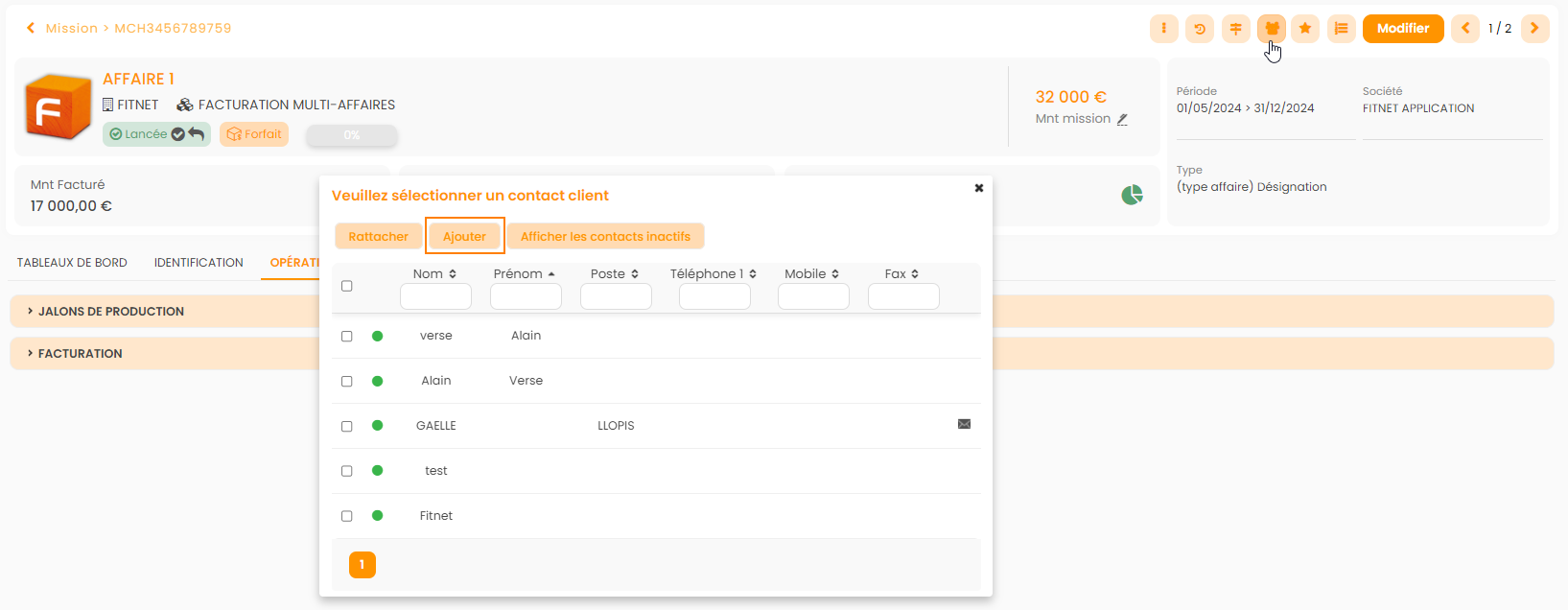Click the undo arrow in the Lancée badge
The width and height of the screenshot is (1568, 610).
point(197,134)
